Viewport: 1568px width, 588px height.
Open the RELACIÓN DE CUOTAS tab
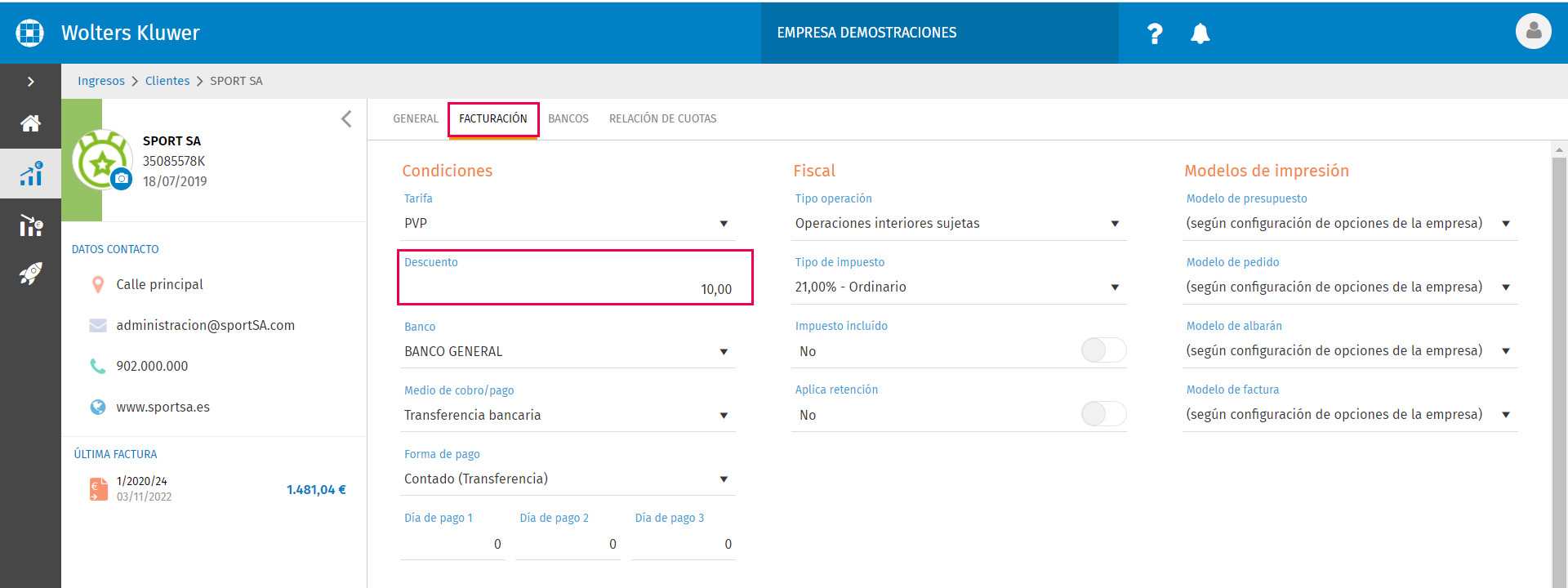tap(663, 119)
